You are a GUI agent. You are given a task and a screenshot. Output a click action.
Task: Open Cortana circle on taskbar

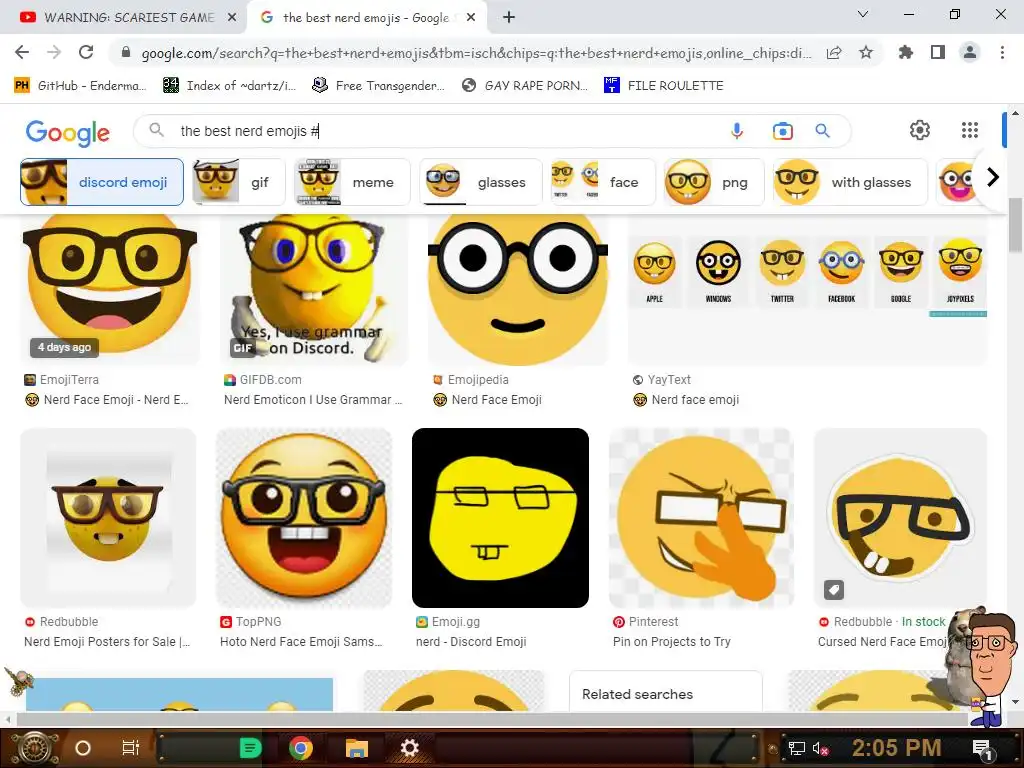[x=83, y=748]
